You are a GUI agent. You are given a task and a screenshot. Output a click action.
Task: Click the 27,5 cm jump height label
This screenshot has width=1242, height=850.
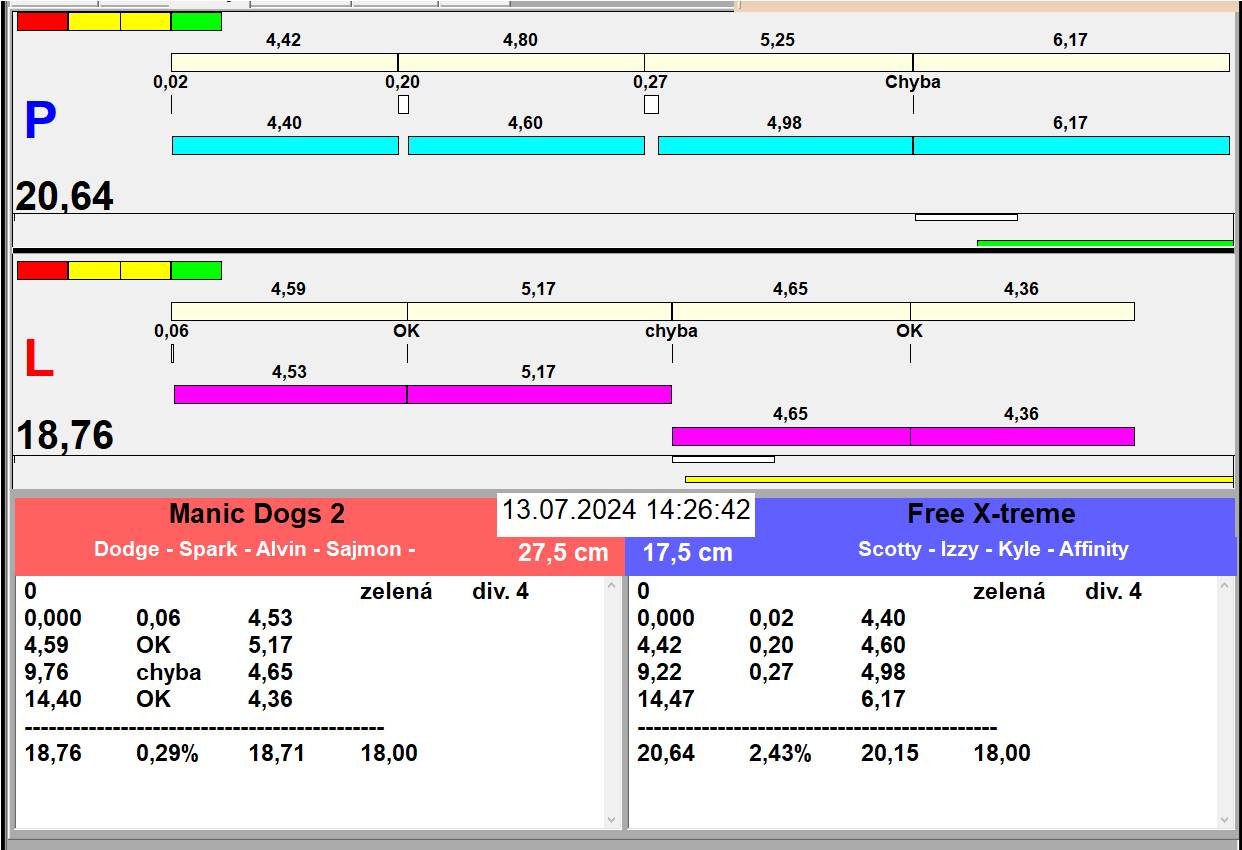pos(563,553)
